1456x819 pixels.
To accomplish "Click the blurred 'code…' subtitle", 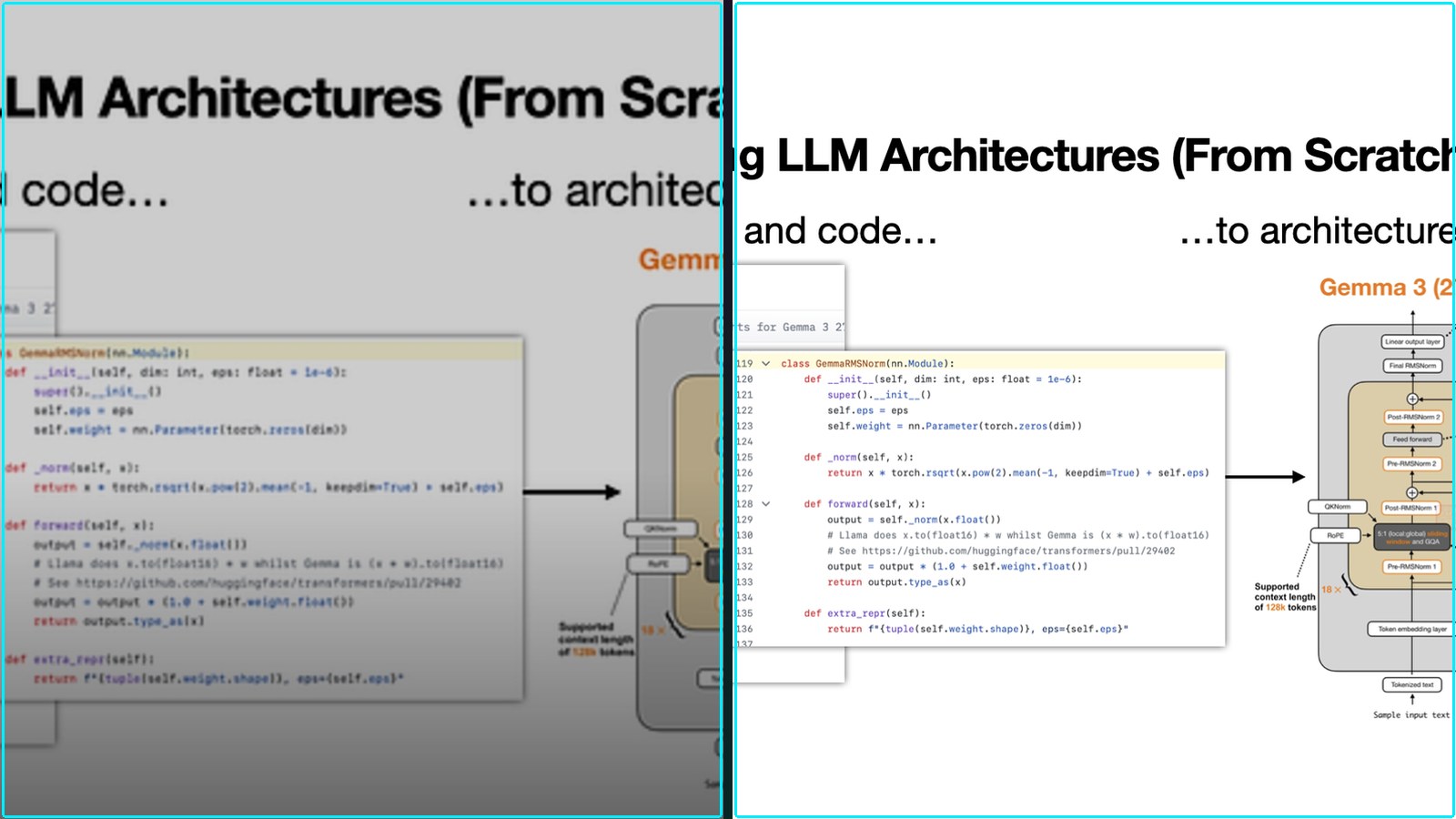I will click(x=95, y=191).
